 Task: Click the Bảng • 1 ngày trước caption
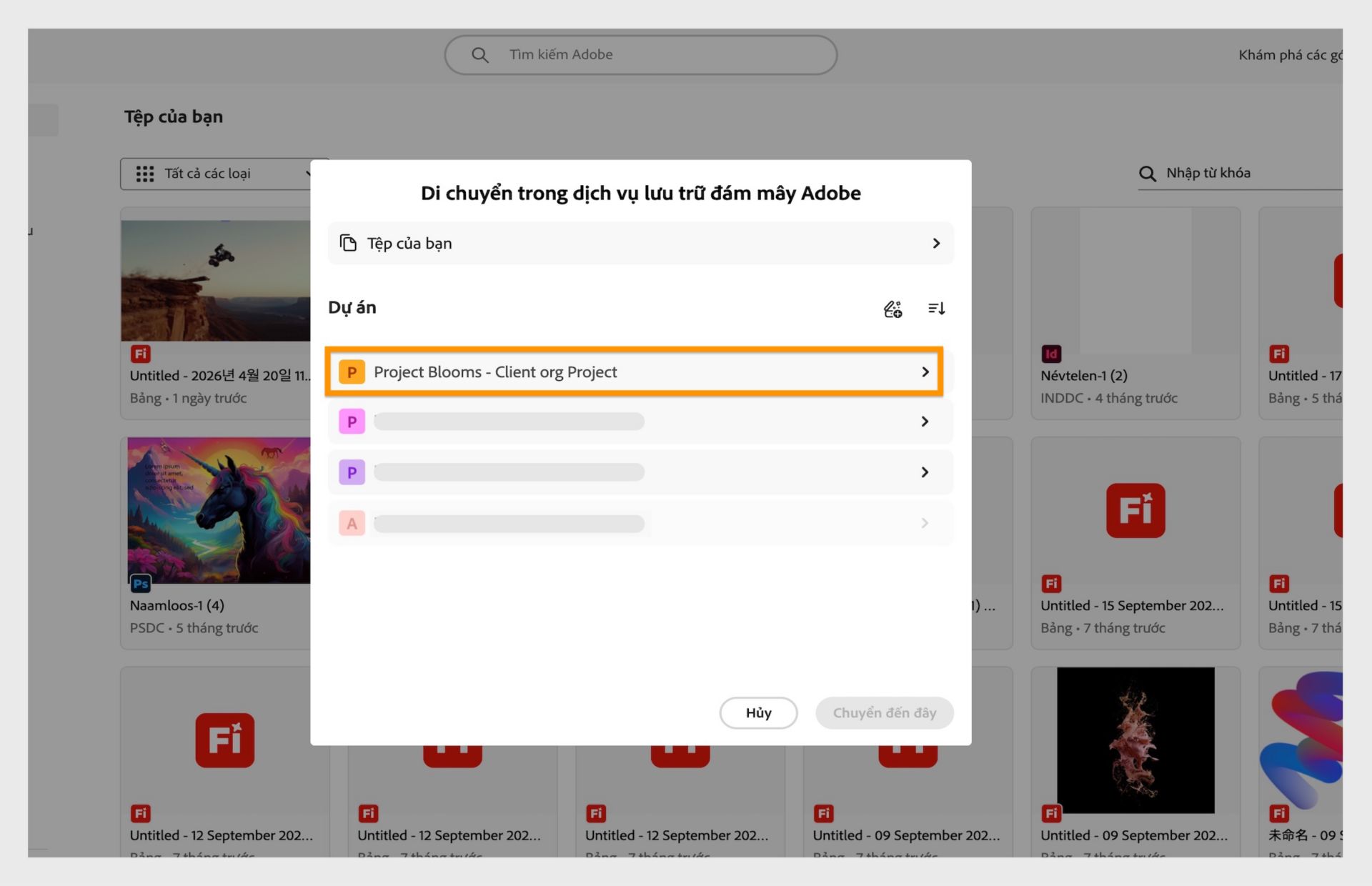point(188,399)
